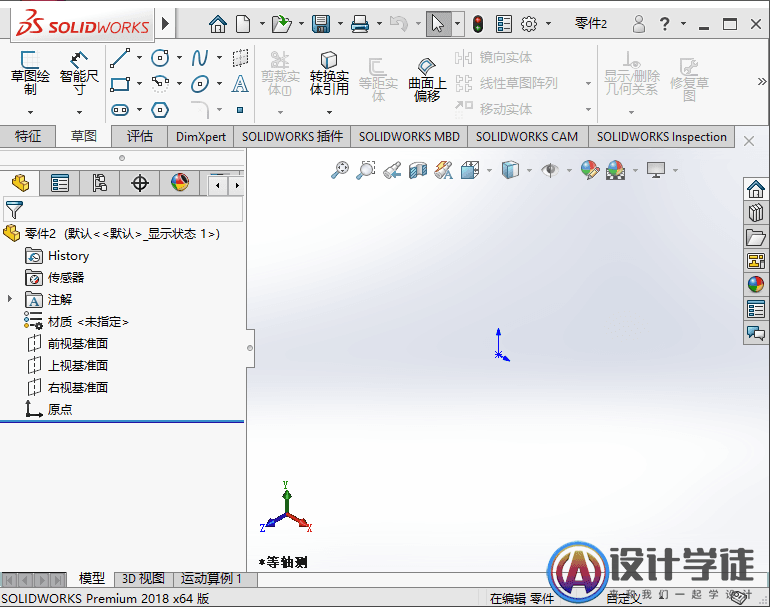Click Zoom to Fit in view toolbar

340,170
